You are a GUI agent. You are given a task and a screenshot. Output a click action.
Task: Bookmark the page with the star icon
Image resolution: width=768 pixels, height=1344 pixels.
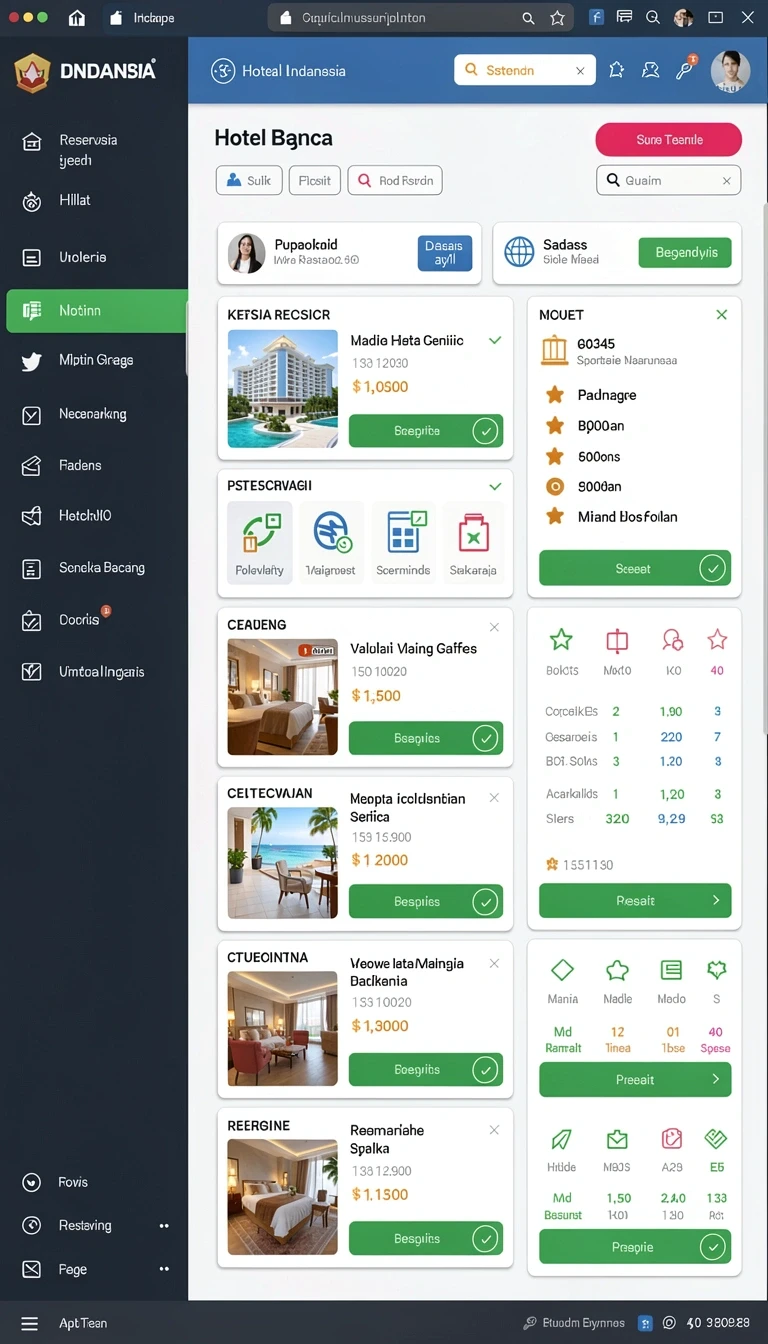pos(559,18)
